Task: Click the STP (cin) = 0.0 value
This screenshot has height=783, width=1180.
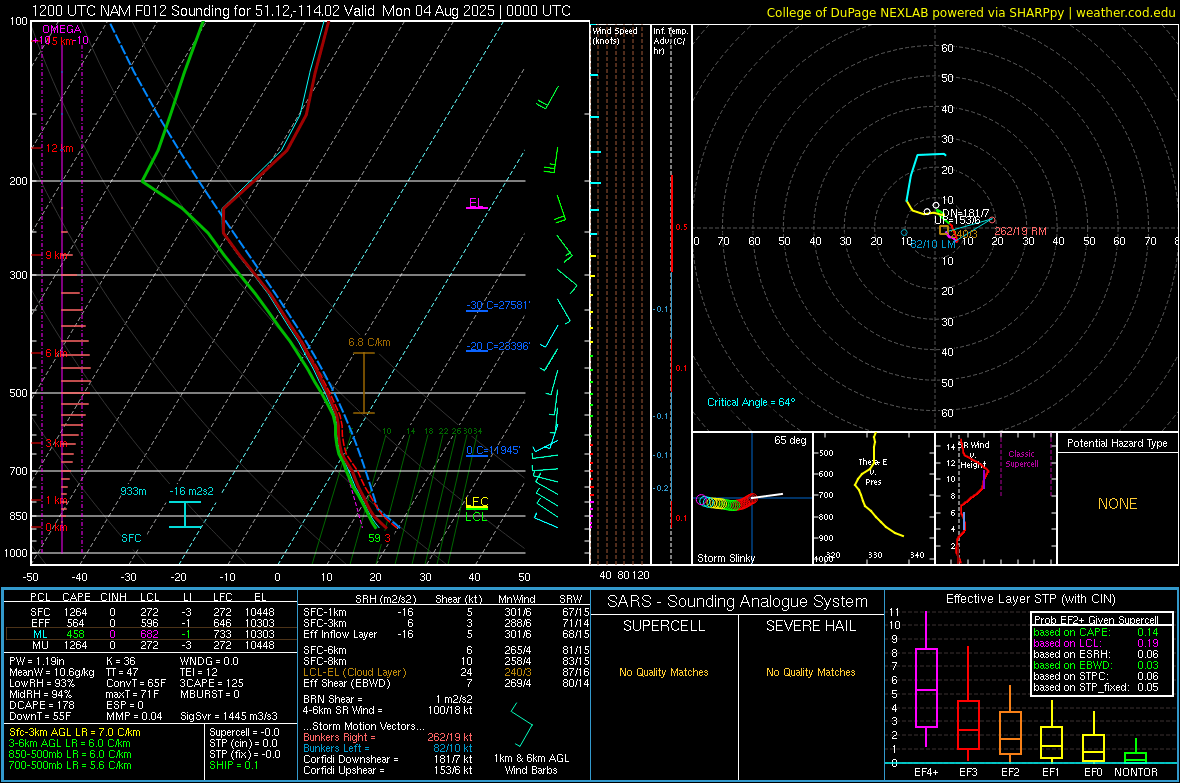Action: 243,743
